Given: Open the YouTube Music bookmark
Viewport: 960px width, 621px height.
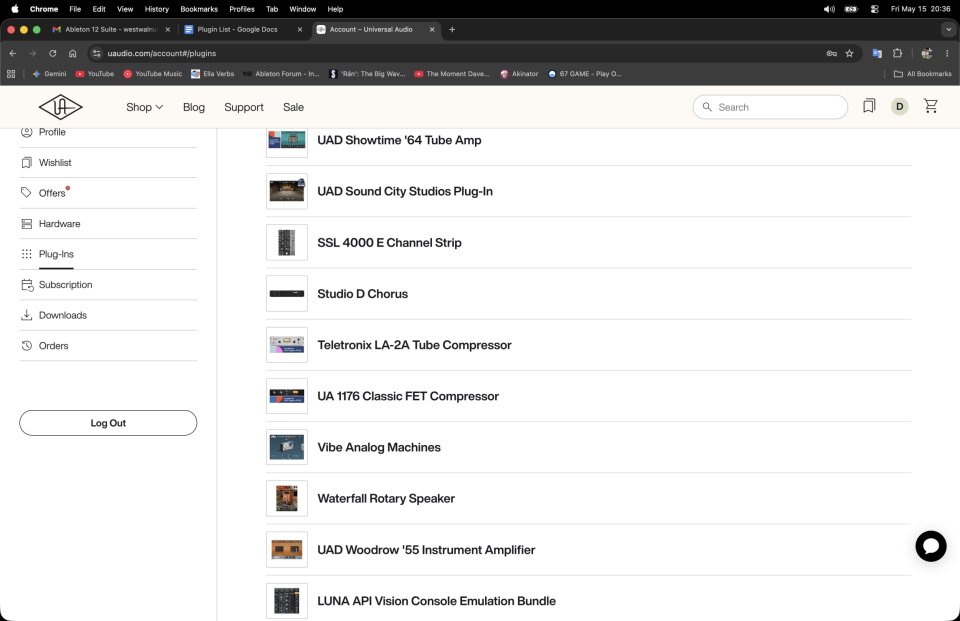Looking at the screenshot, I should [152, 73].
